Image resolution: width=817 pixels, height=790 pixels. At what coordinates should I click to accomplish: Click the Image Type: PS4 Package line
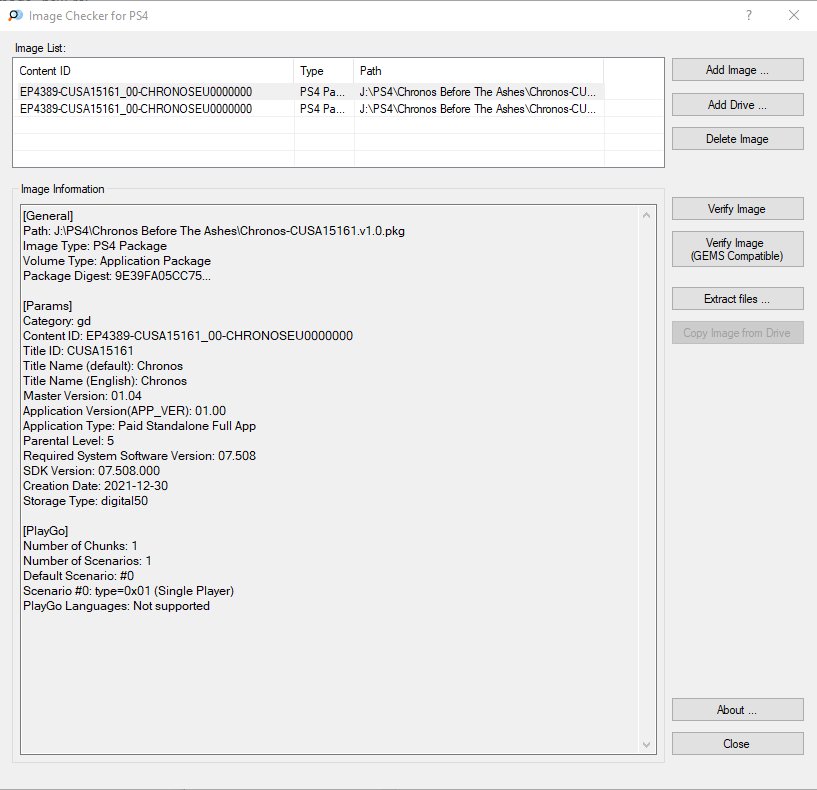pos(95,246)
